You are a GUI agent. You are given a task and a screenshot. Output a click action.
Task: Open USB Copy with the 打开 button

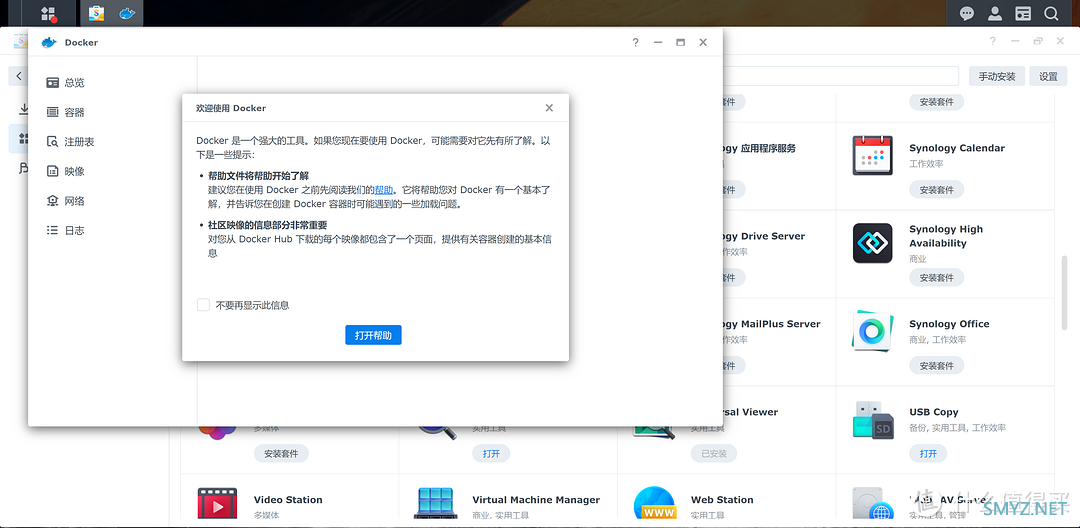click(928, 453)
